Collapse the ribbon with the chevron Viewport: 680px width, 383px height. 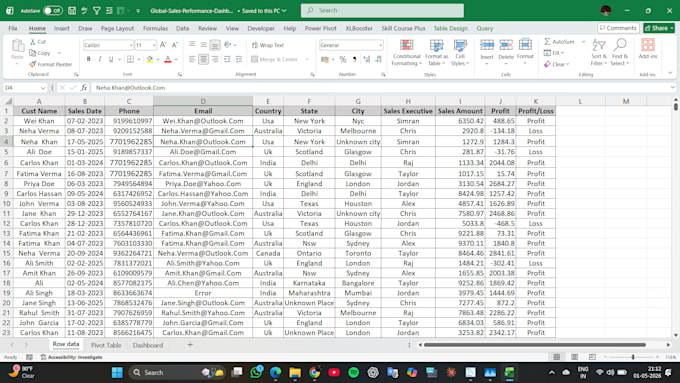click(670, 73)
